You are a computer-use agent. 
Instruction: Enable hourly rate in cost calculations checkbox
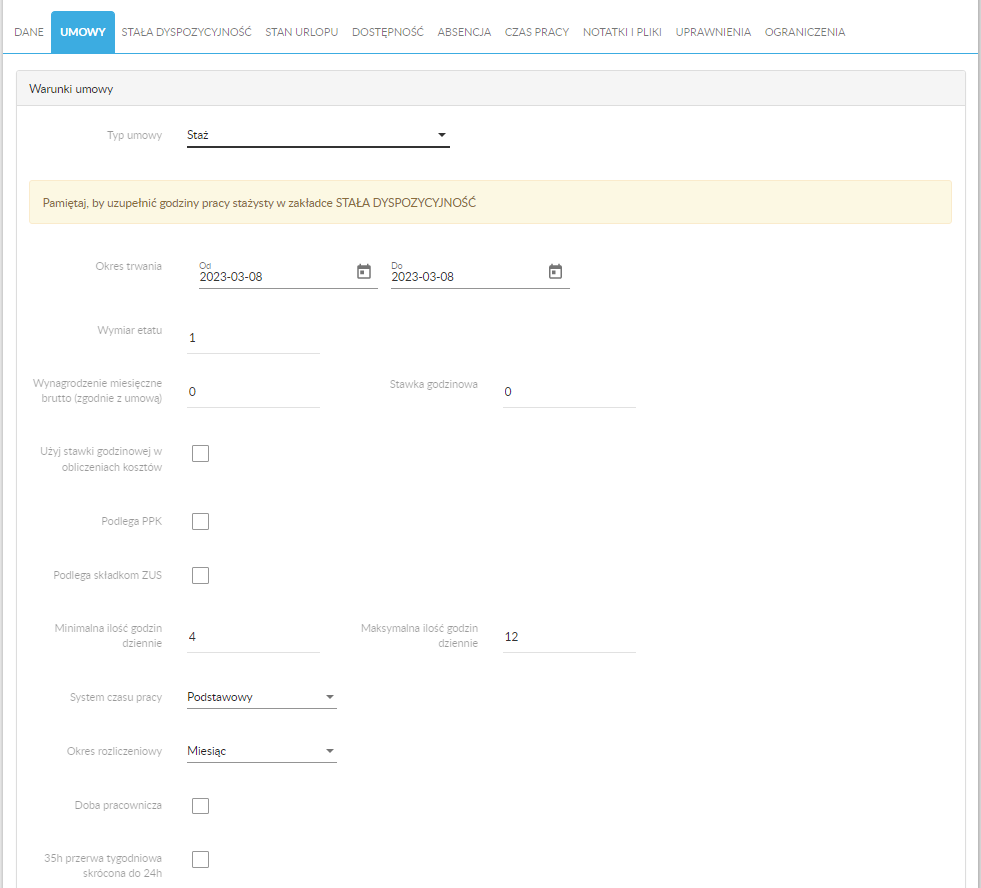[x=200, y=454]
